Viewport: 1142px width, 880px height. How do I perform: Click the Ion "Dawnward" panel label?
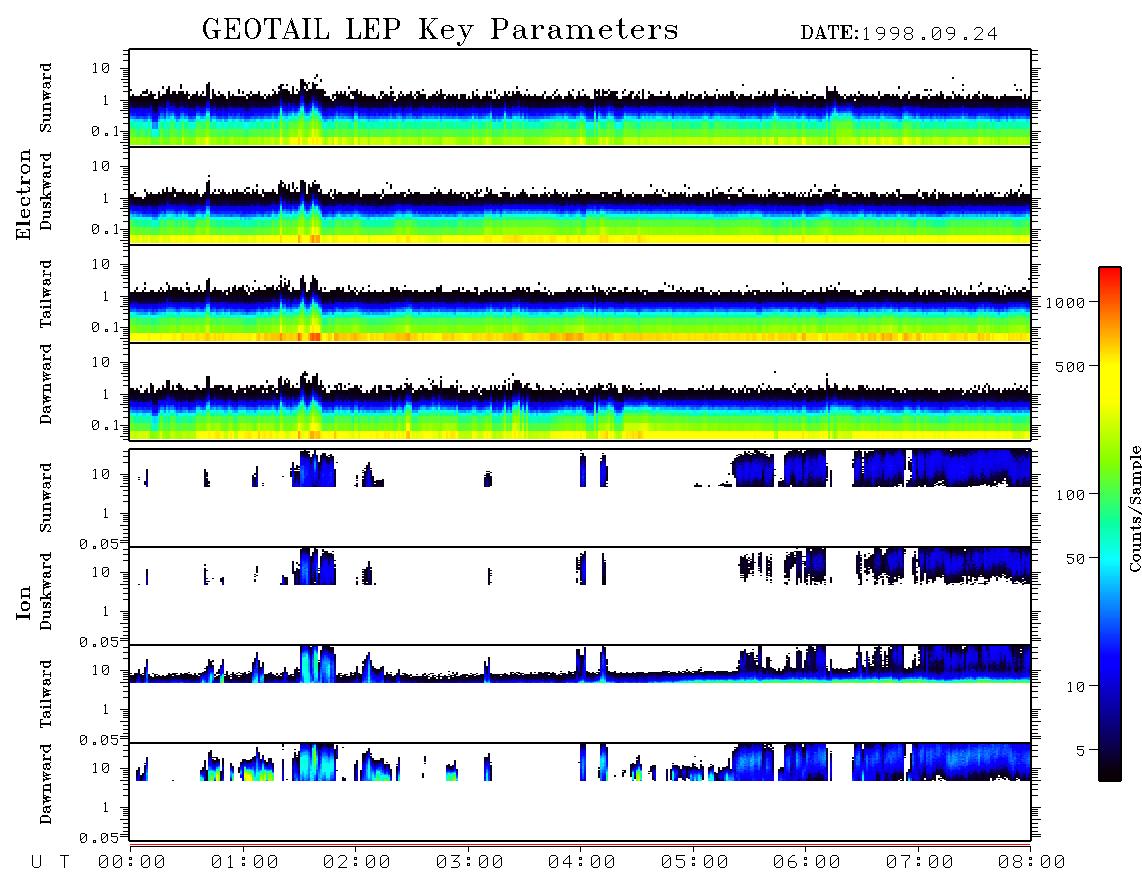[46, 784]
